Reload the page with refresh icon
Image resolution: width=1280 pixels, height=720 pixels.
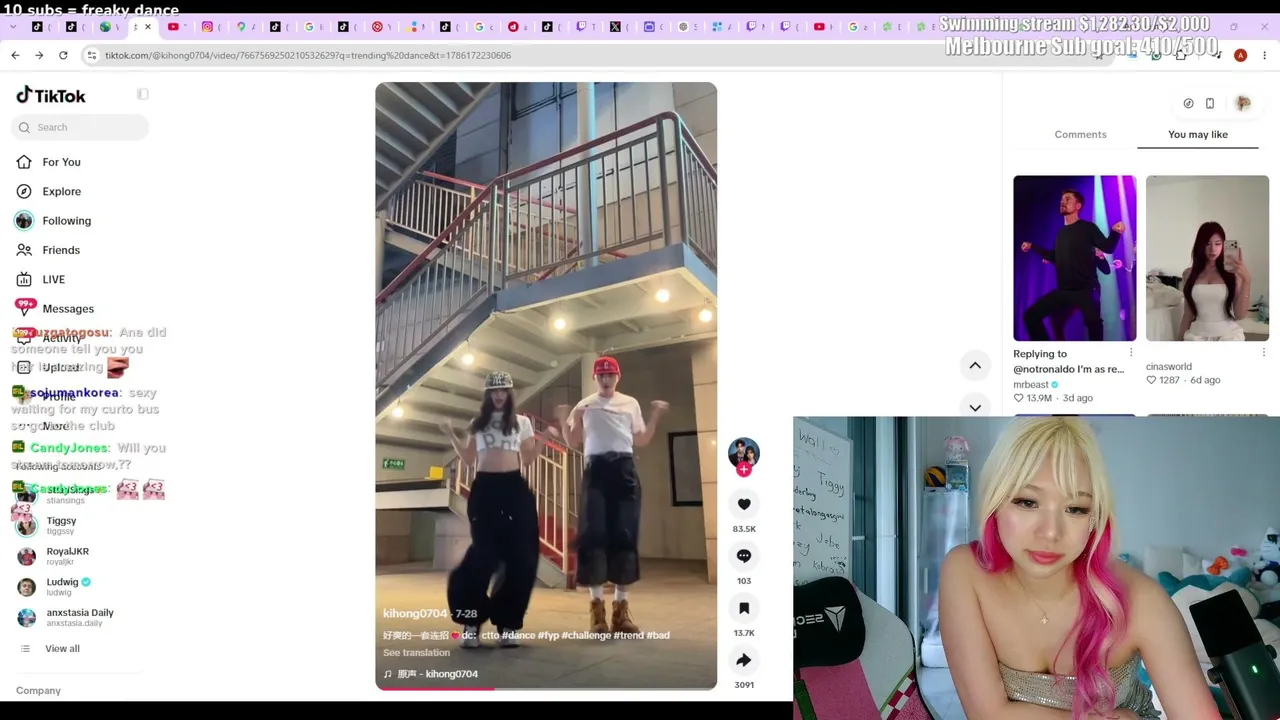(x=63, y=55)
